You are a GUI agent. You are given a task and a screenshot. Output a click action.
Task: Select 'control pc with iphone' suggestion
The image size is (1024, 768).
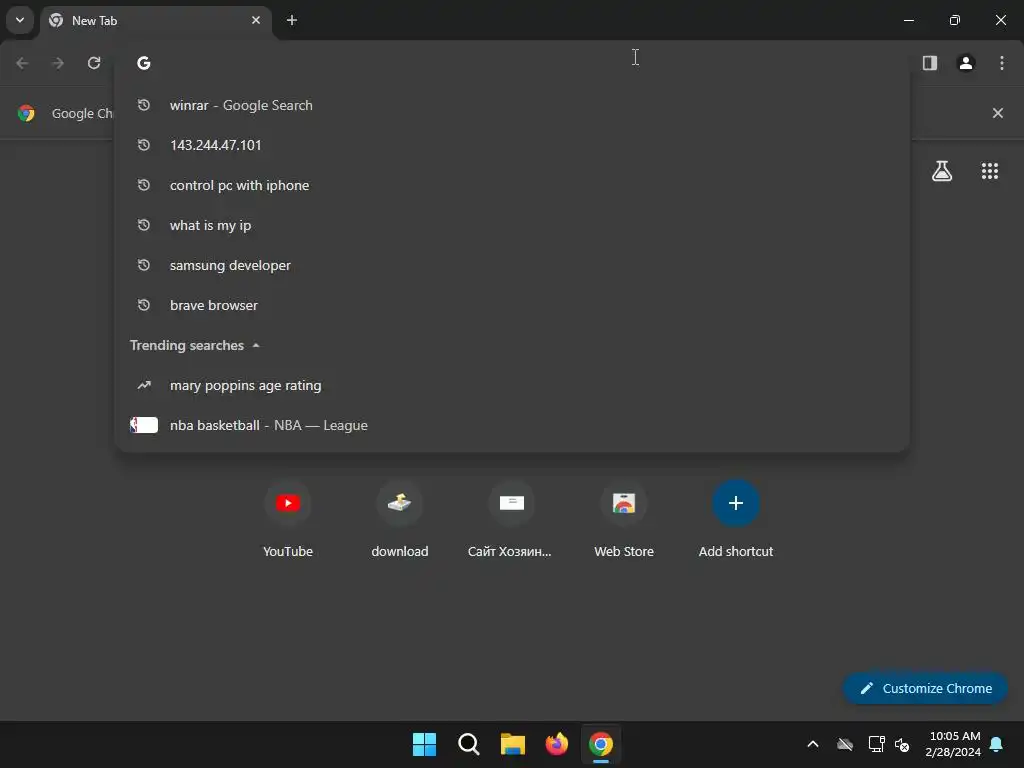512,185
